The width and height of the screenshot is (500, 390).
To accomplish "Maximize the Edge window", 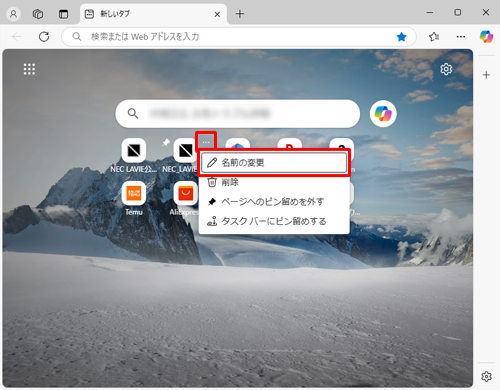I will click(458, 13).
